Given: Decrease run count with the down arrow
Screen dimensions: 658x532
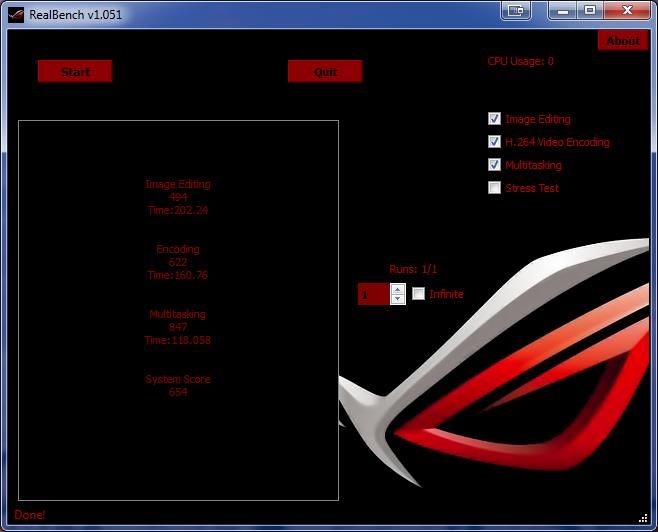Looking at the screenshot, I should [397, 299].
